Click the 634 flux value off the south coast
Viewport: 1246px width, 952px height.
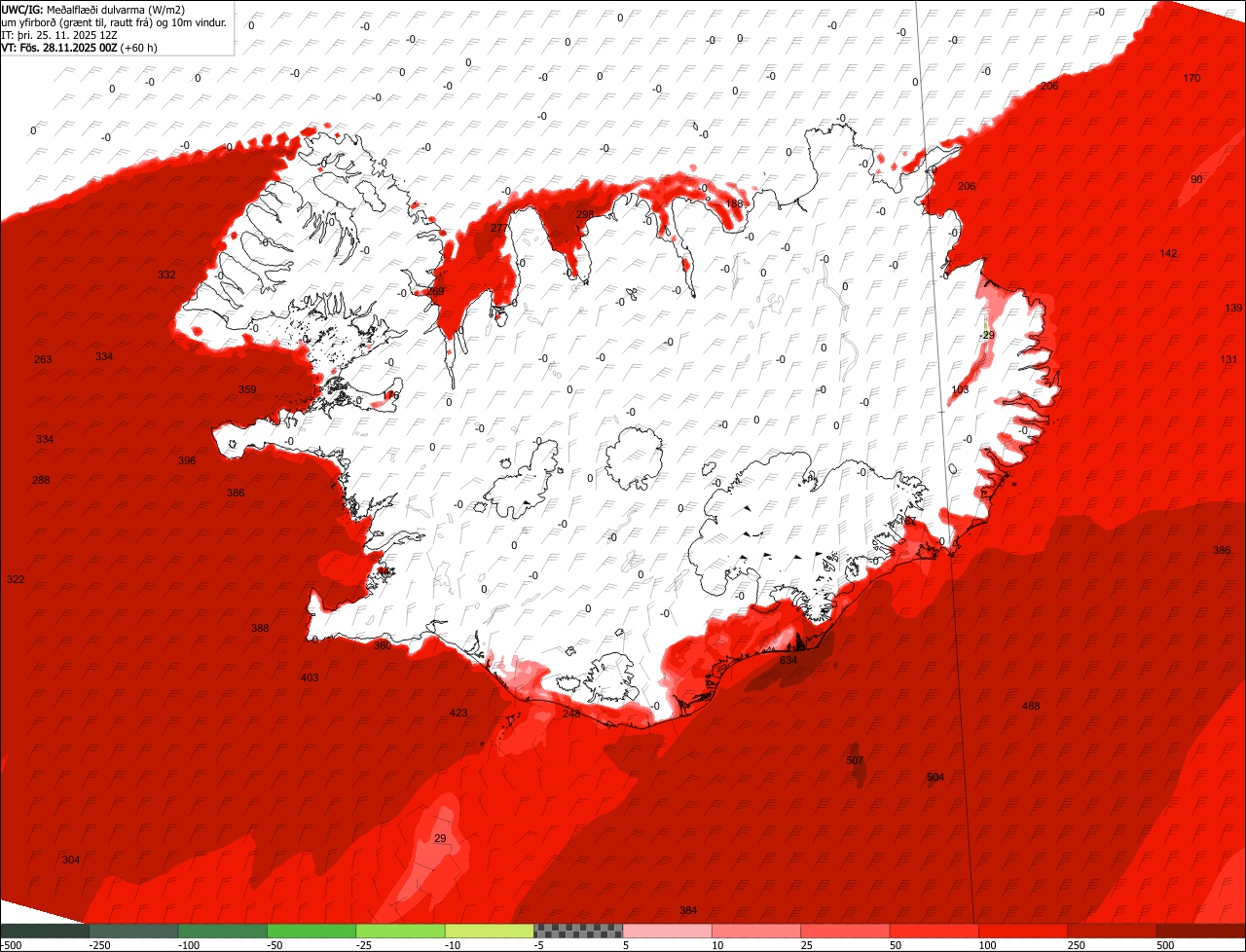(788, 660)
